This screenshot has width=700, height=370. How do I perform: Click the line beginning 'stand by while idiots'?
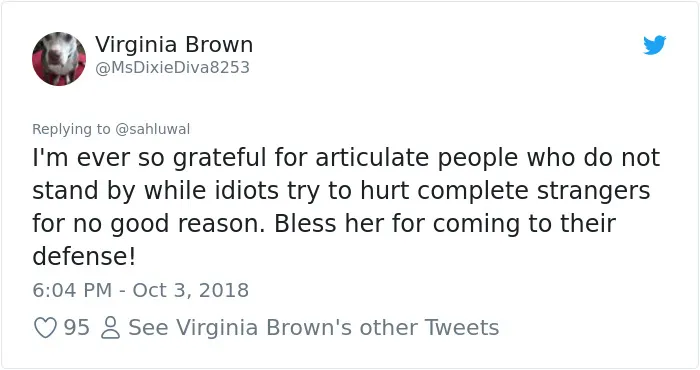pyautogui.click(x=341, y=191)
